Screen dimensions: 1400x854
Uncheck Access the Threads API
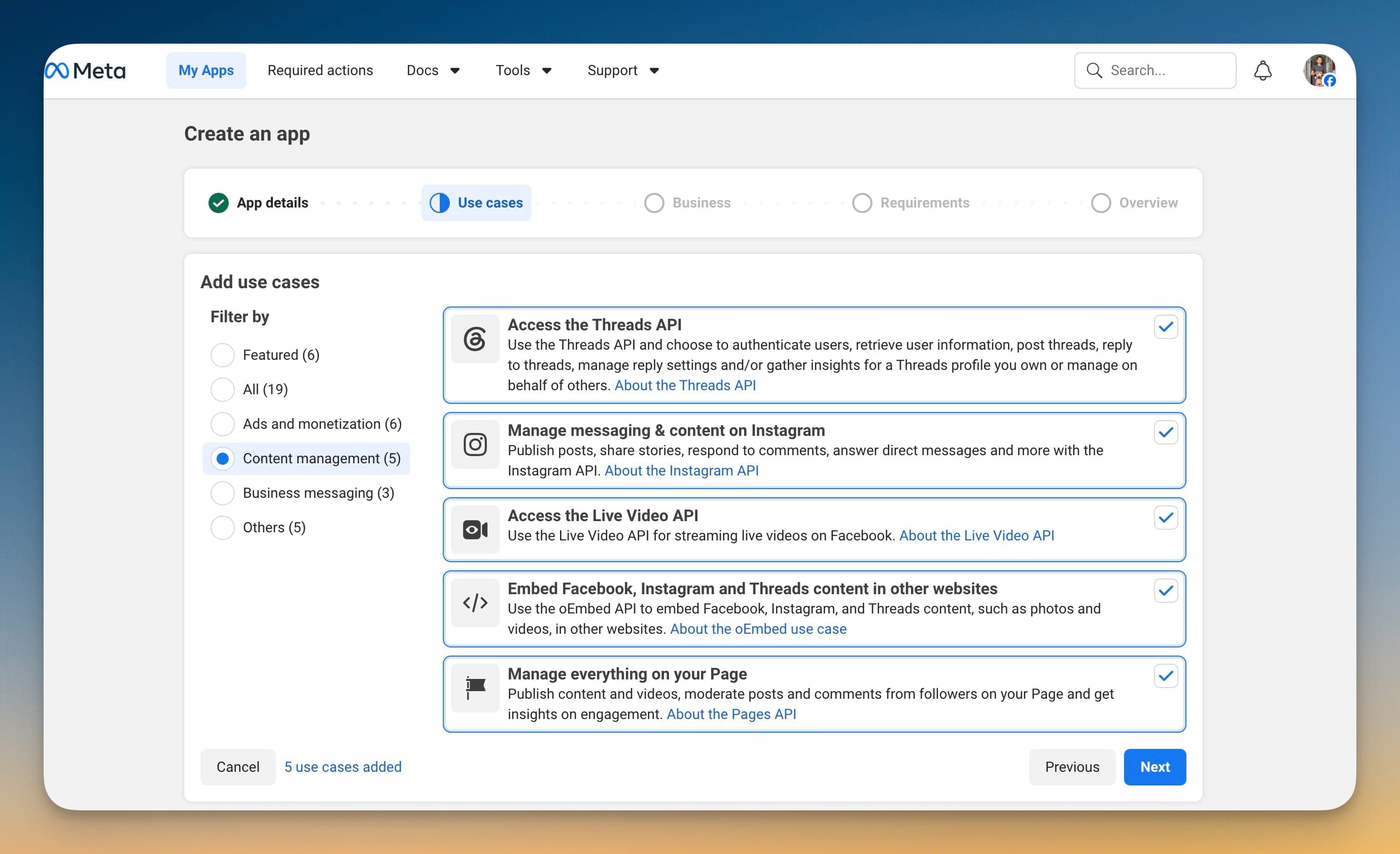click(1165, 327)
